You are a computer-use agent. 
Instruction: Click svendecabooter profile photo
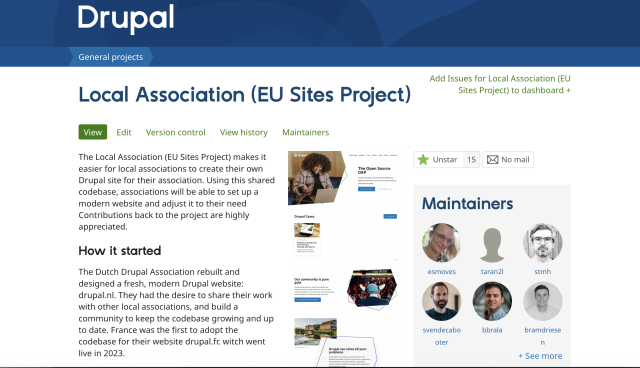(x=441, y=301)
